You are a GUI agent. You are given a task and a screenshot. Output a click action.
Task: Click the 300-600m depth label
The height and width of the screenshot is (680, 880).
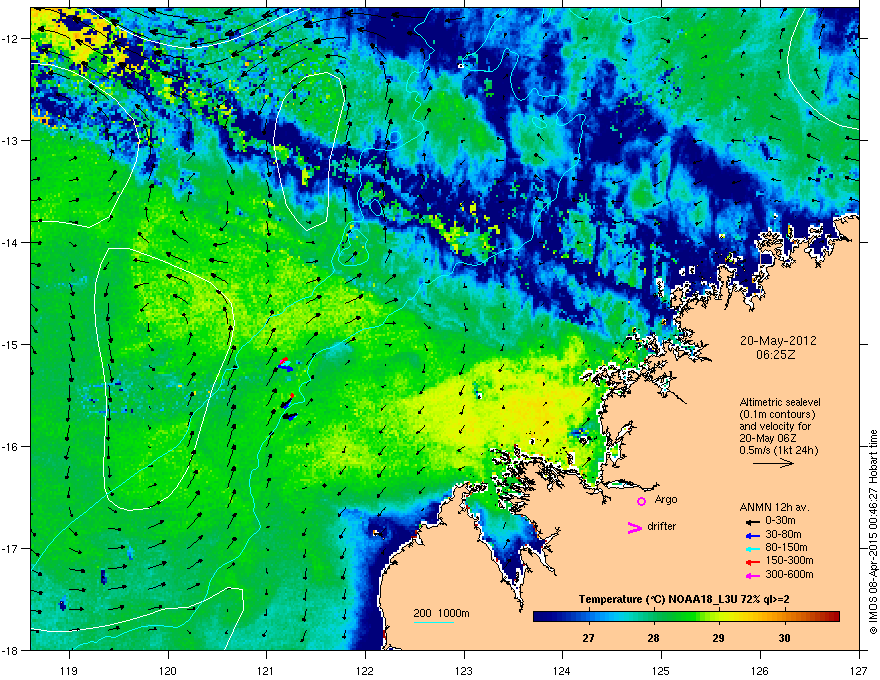pos(789,574)
